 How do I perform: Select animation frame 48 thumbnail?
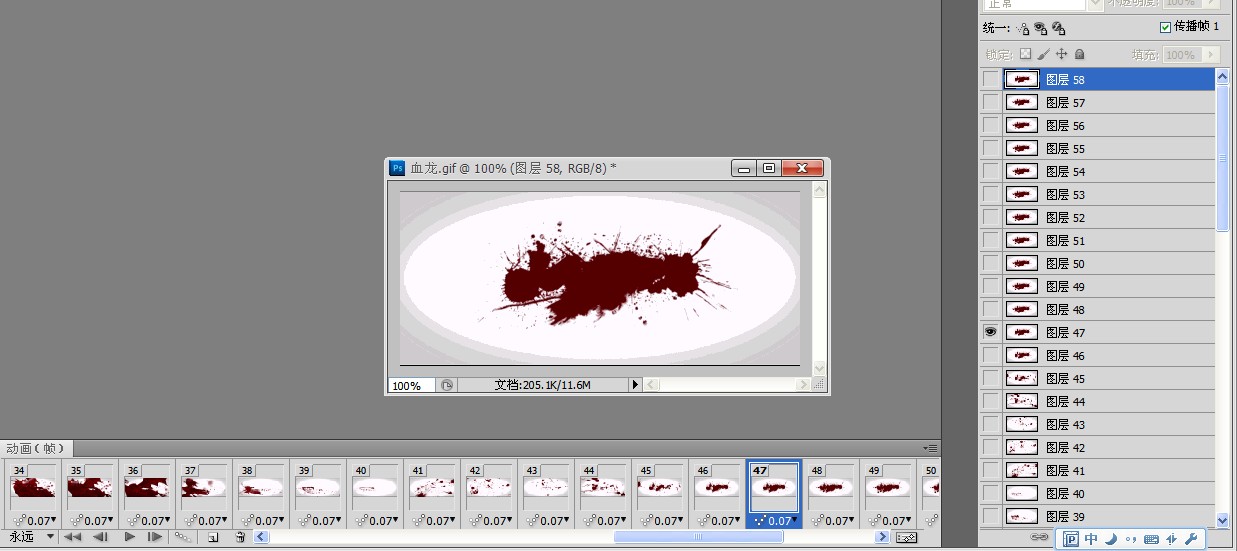click(831, 487)
